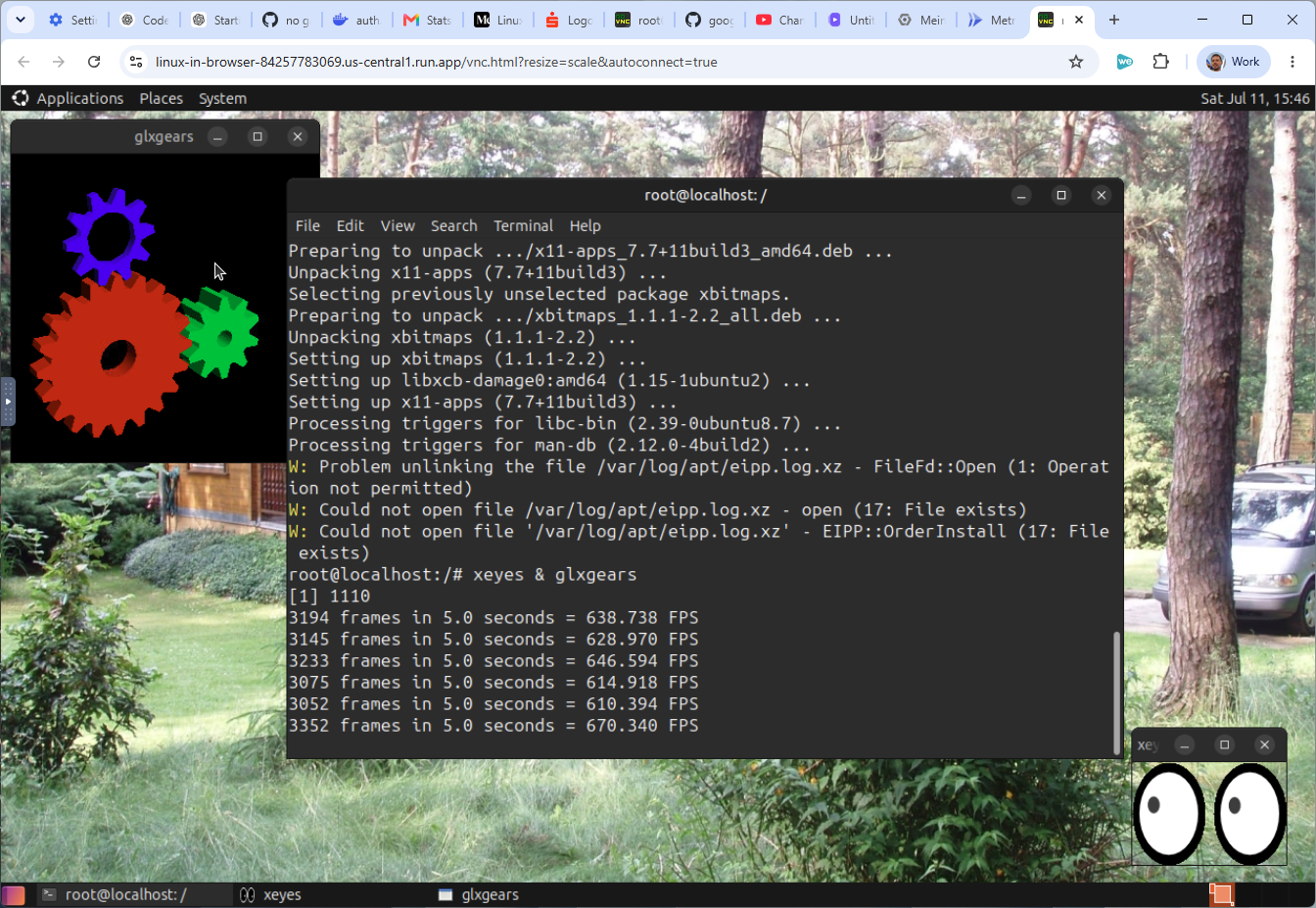Click the workspace switcher icon in bottom panel
The width and height of the screenshot is (1316, 908).
click(x=1221, y=894)
